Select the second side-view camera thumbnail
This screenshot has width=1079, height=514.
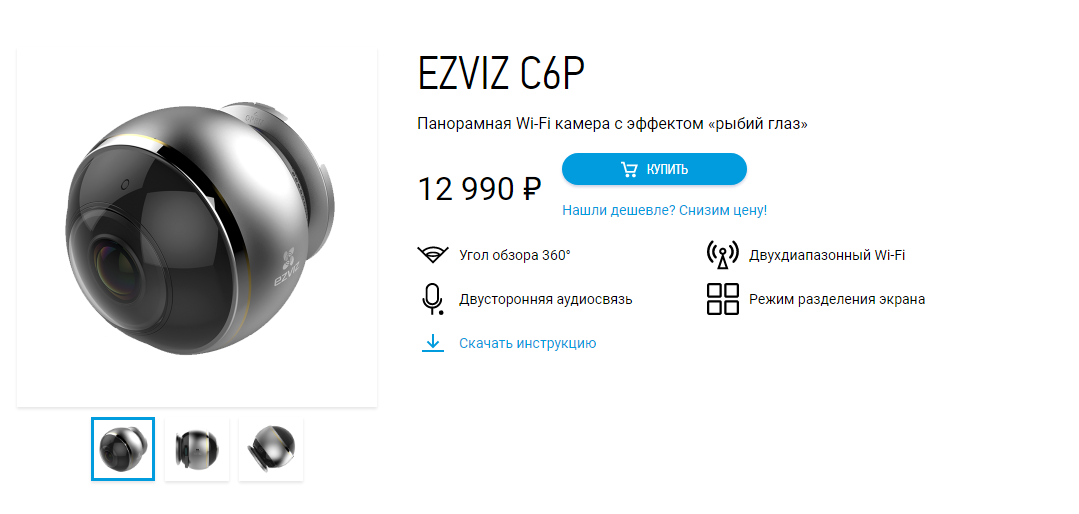pos(197,449)
